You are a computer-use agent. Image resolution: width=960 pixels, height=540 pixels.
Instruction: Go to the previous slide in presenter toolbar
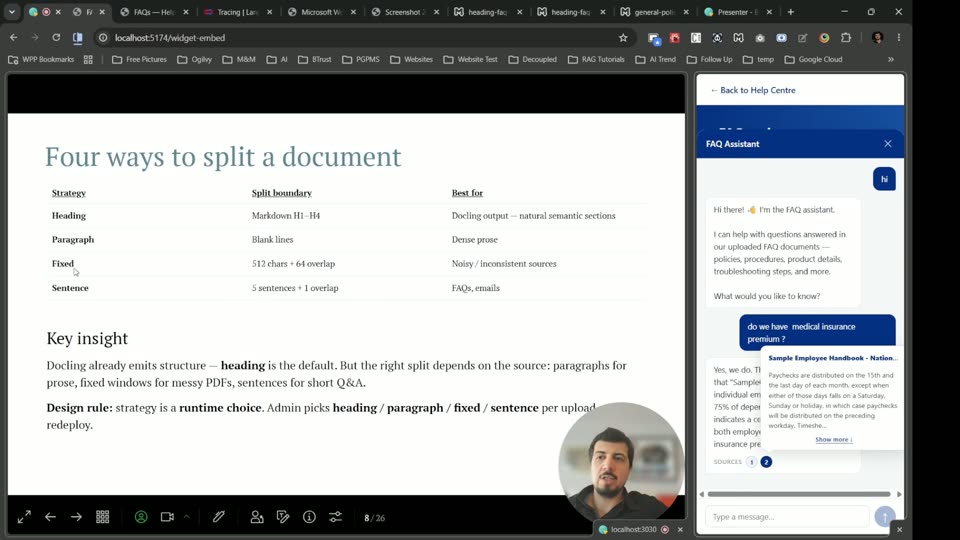(x=50, y=517)
